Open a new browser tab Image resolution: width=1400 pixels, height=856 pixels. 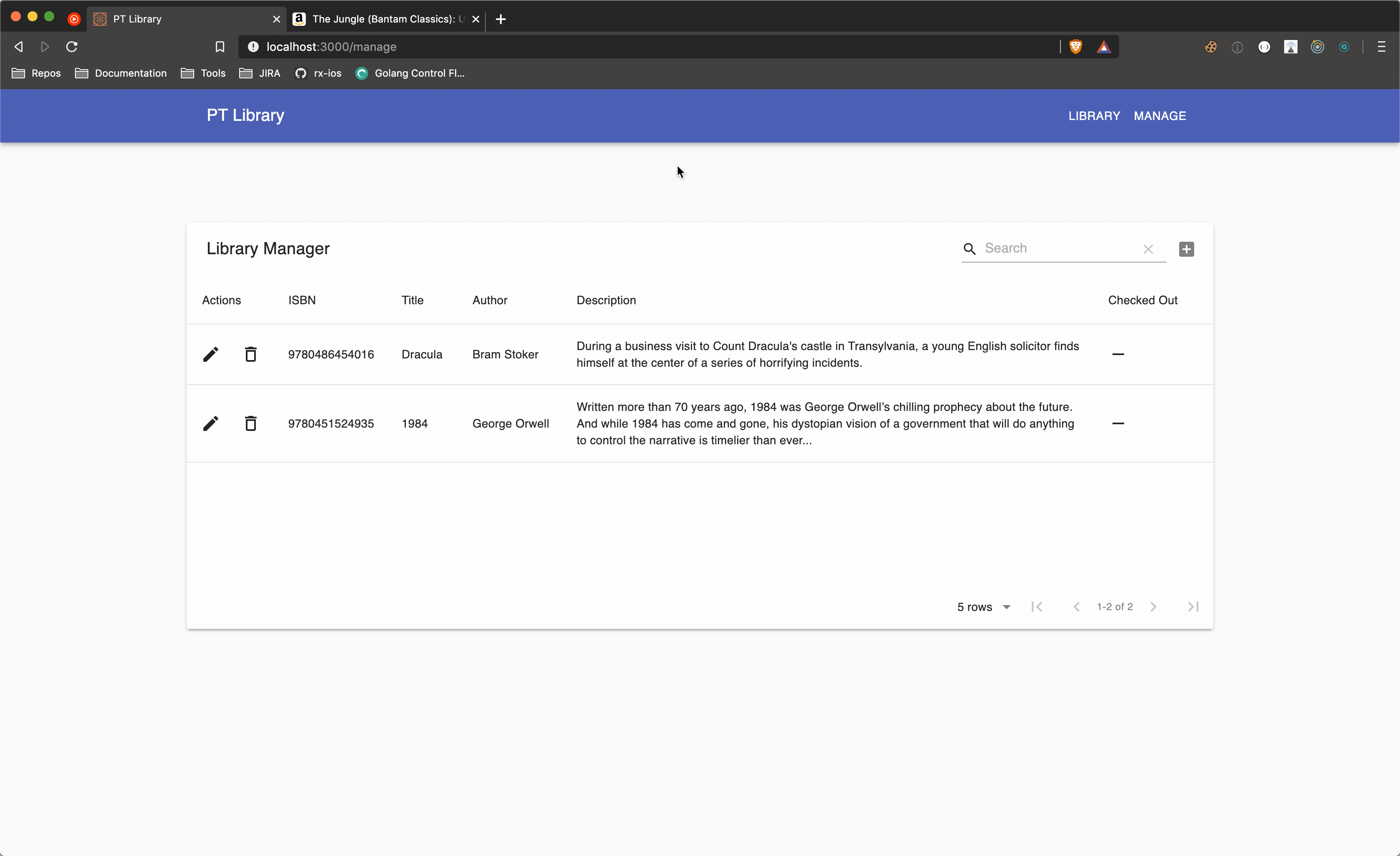(x=500, y=19)
